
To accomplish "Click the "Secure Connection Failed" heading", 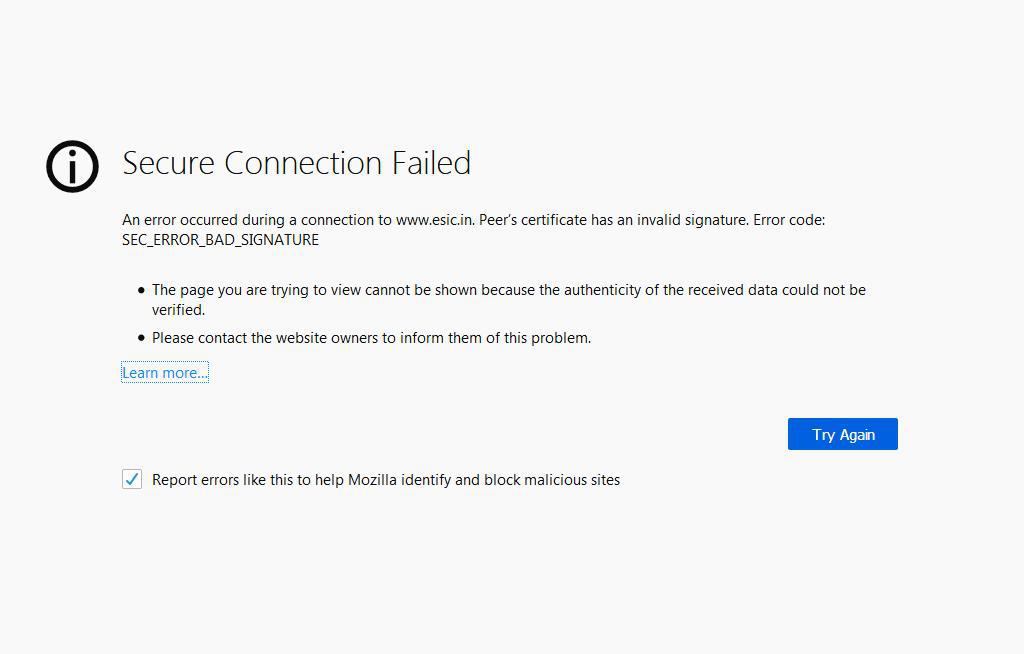I will (296, 163).
